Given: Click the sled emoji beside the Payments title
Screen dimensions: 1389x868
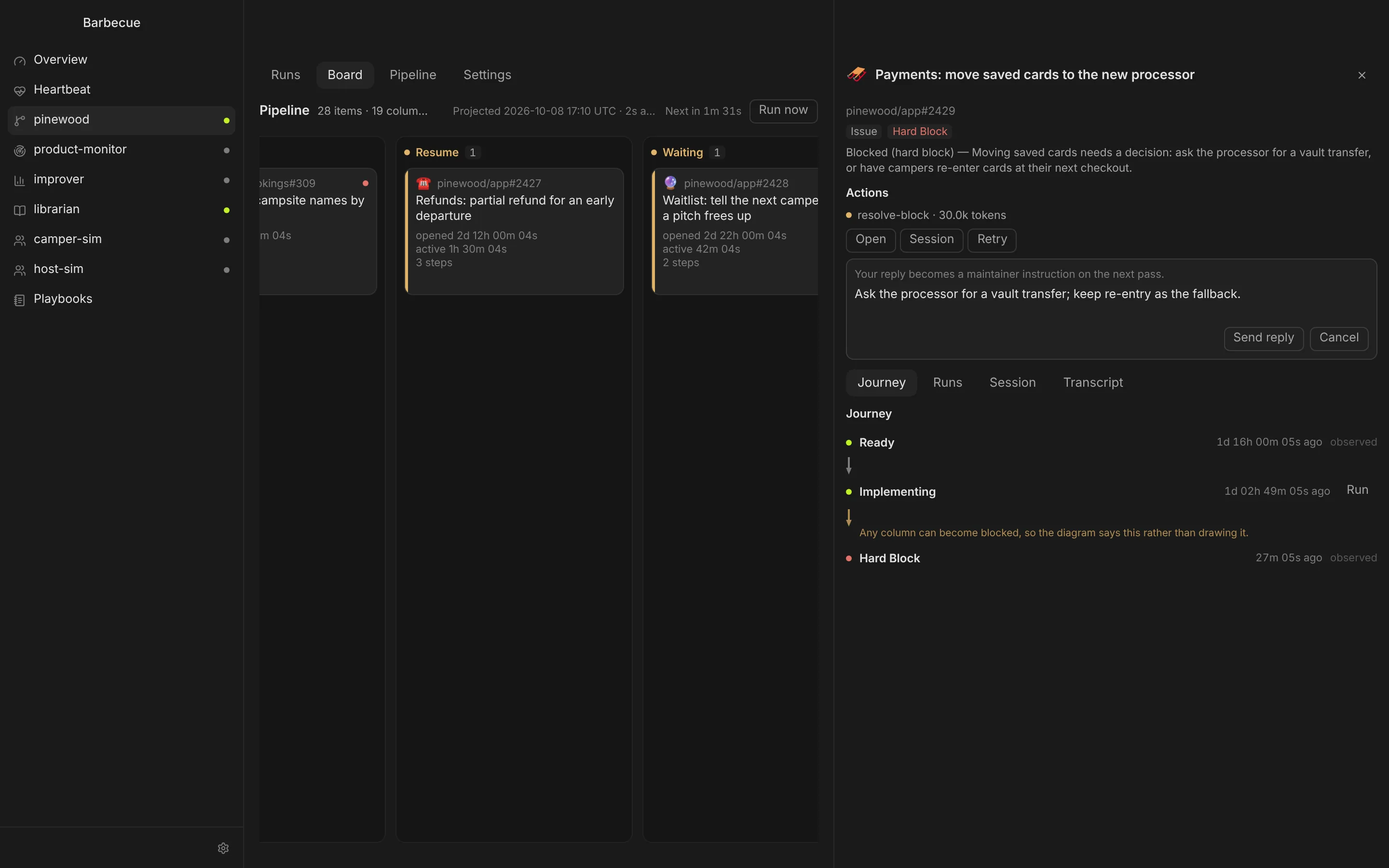Looking at the screenshot, I should (857, 75).
